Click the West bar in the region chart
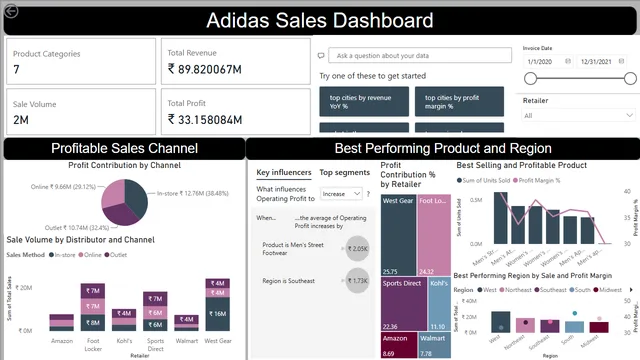Viewport: 640px width, 360px height. point(501,322)
